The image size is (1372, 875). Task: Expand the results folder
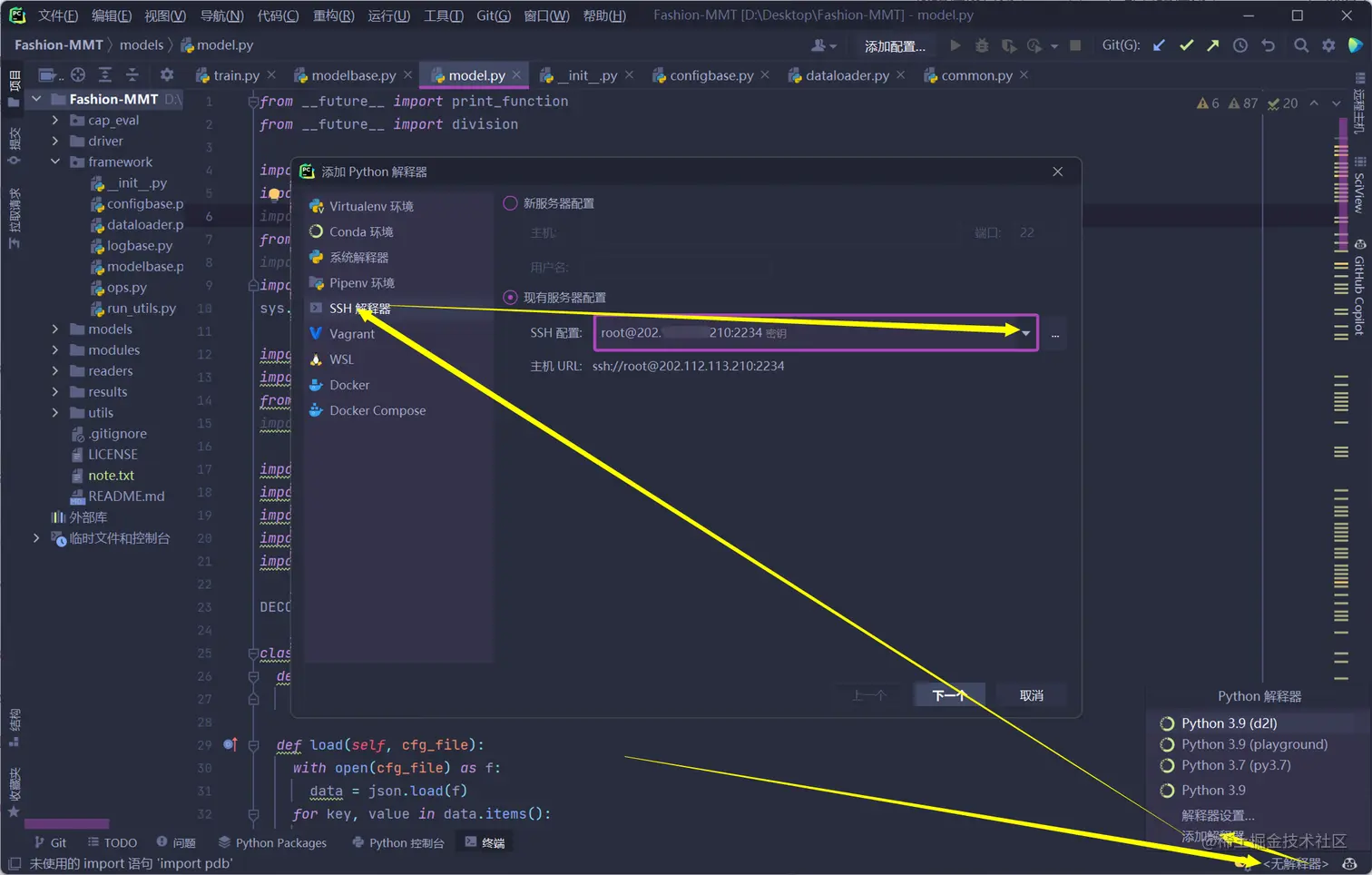[55, 391]
